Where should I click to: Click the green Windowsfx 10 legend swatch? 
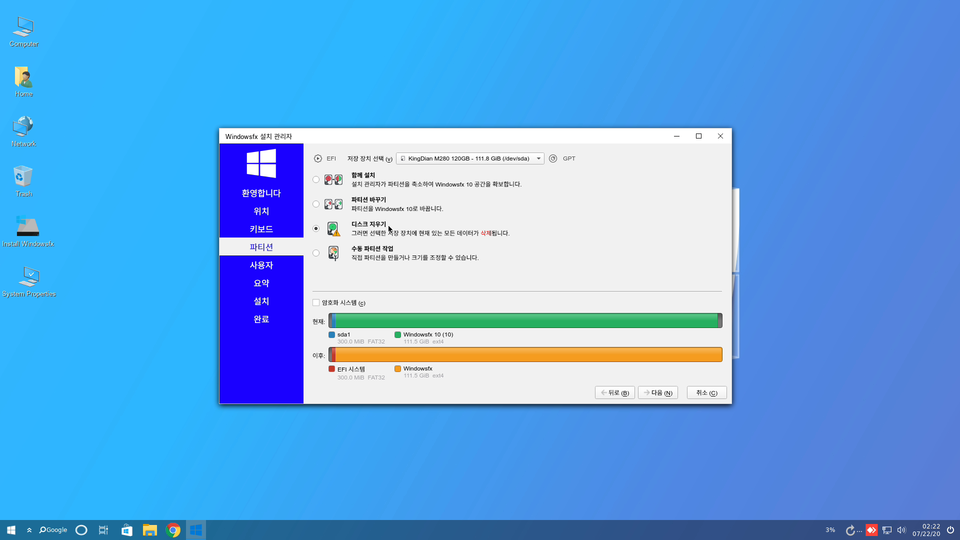pyautogui.click(x=398, y=335)
